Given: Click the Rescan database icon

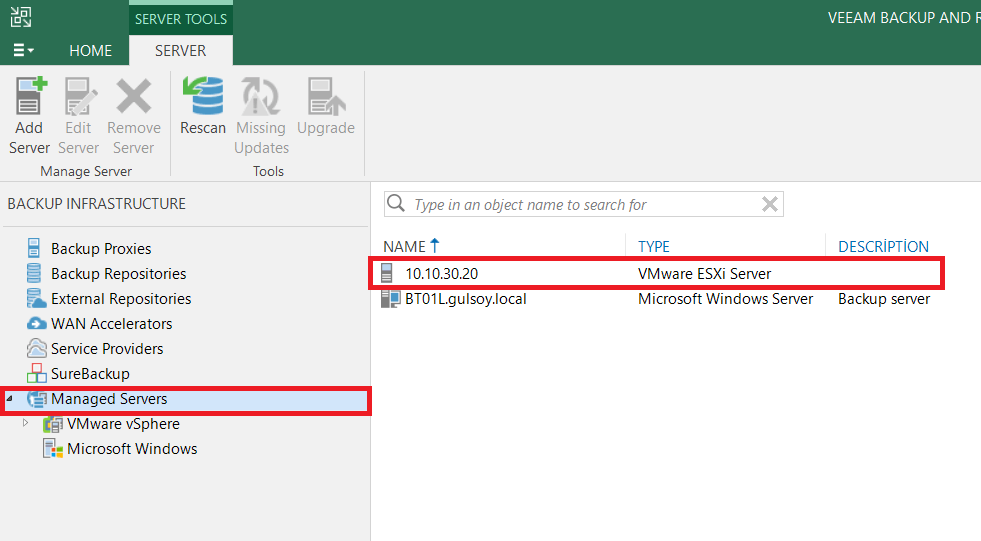Looking at the screenshot, I should [203, 98].
